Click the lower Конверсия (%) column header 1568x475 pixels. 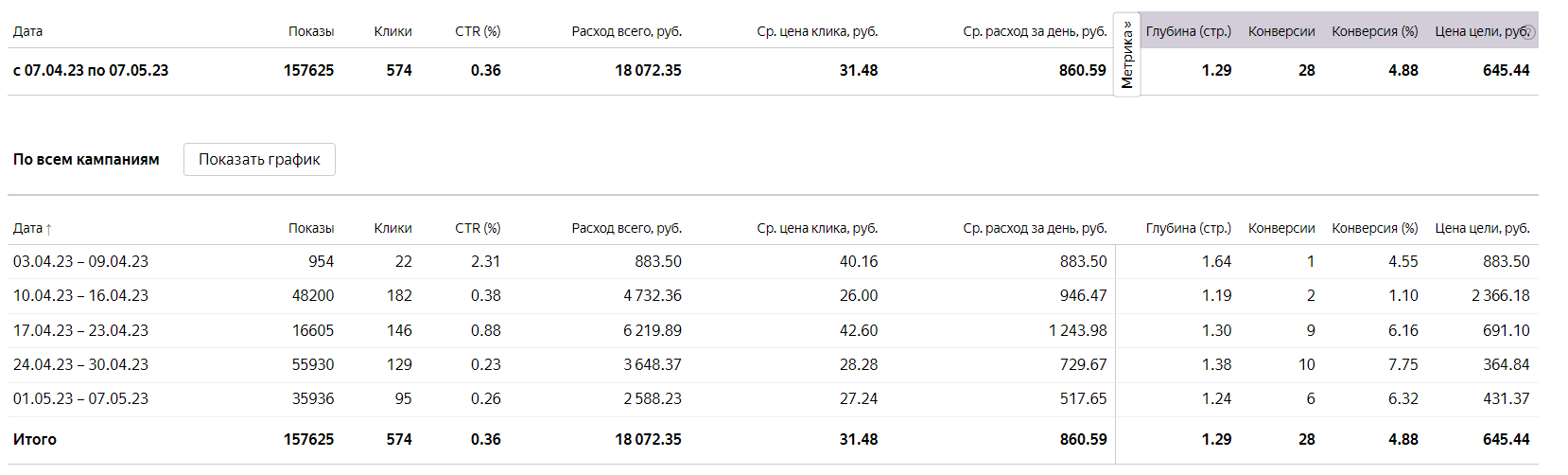point(1374,228)
